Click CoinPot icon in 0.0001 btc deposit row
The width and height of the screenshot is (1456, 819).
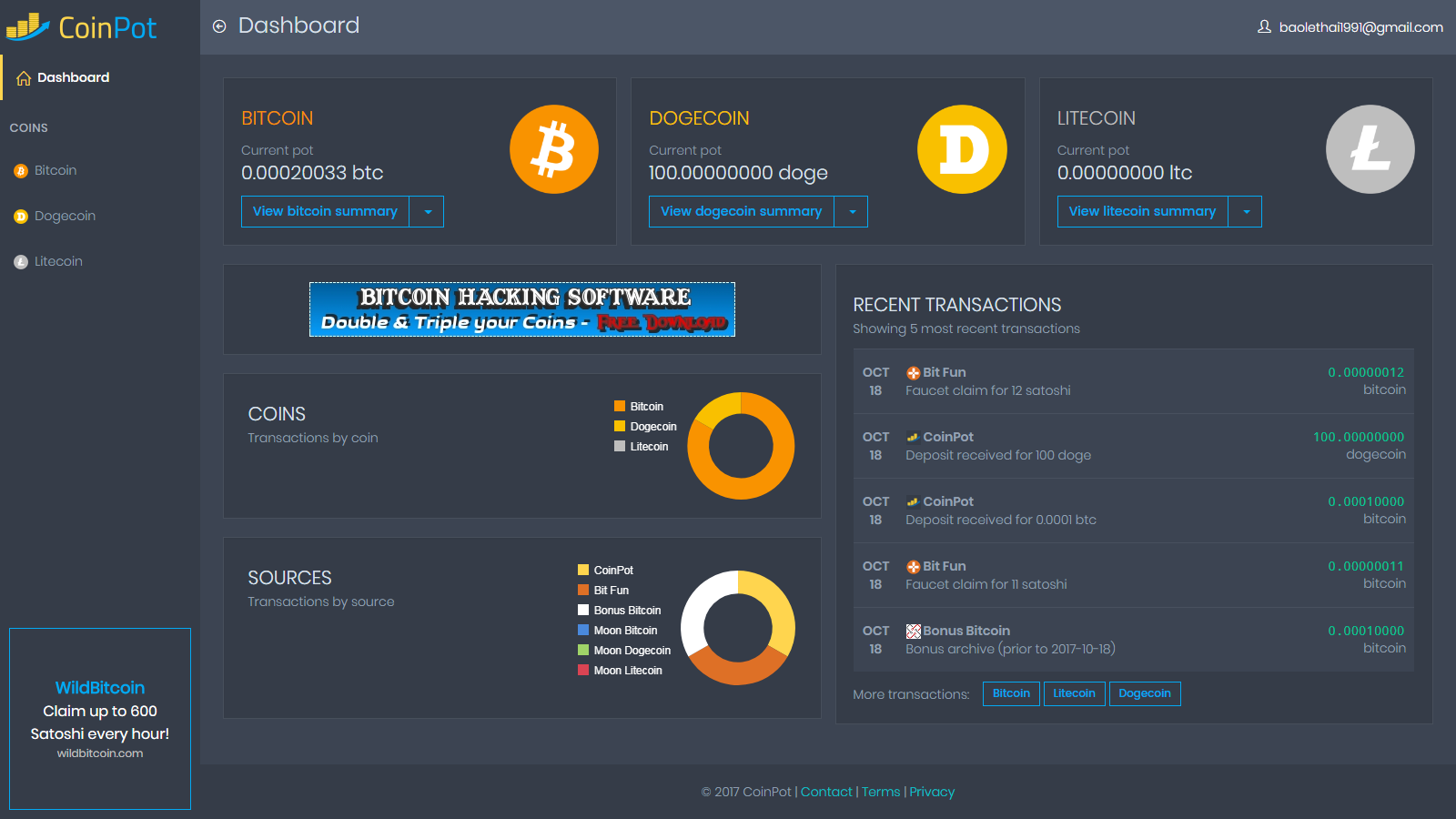tap(913, 502)
